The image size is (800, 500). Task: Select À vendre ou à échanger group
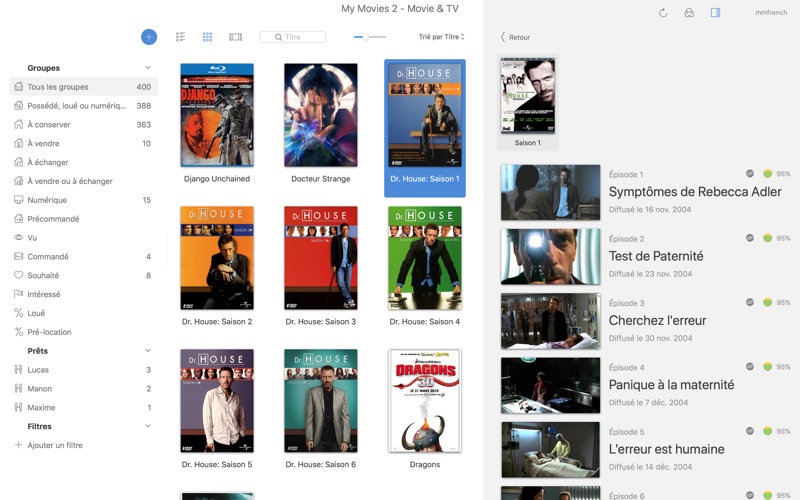83,181
